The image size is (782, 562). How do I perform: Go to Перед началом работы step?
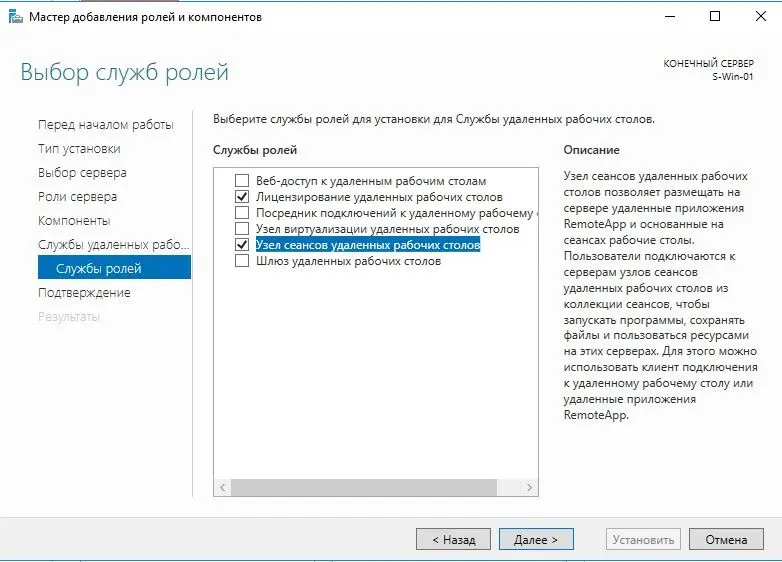pyautogui.click(x=105, y=125)
